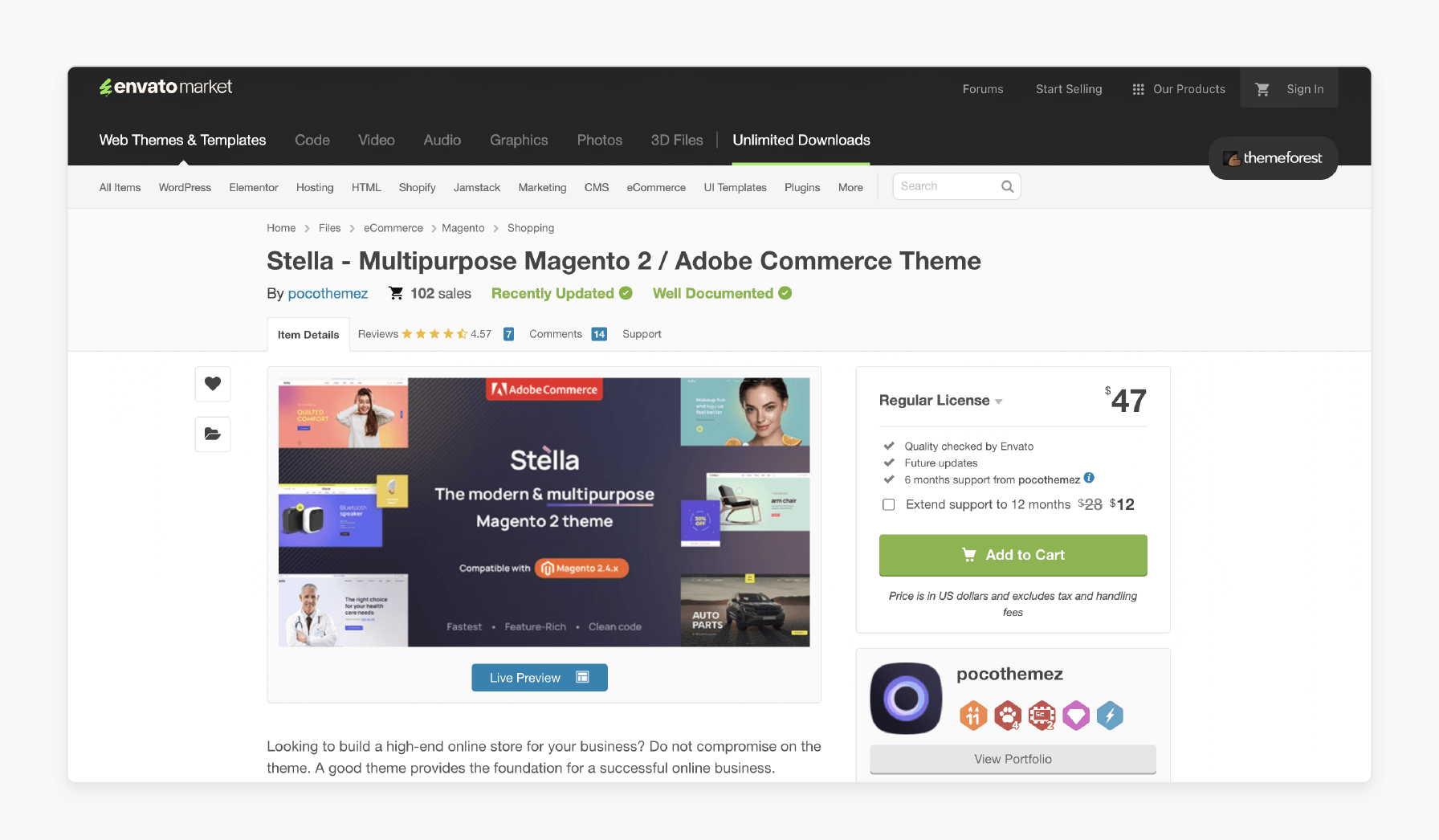Select Elementor in subnavigation

tap(254, 187)
